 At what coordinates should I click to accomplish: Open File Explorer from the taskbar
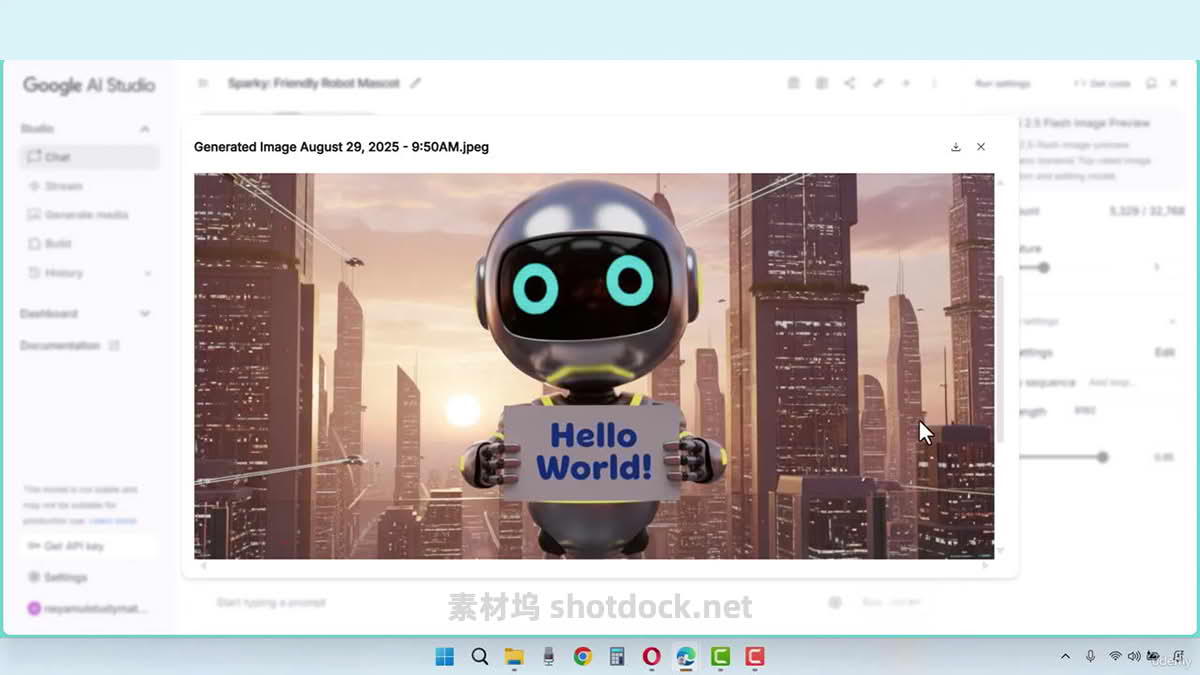(x=514, y=656)
